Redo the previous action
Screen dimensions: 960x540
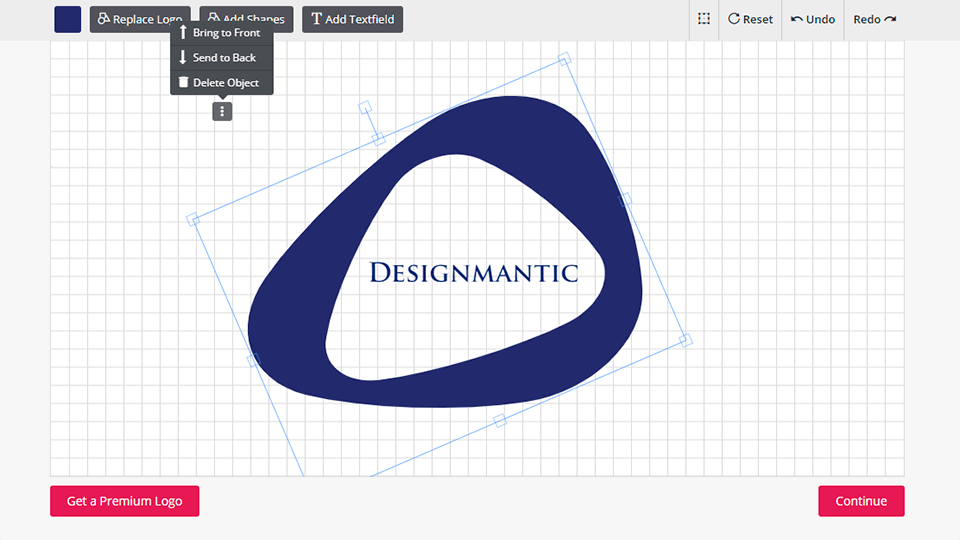point(874,19)
